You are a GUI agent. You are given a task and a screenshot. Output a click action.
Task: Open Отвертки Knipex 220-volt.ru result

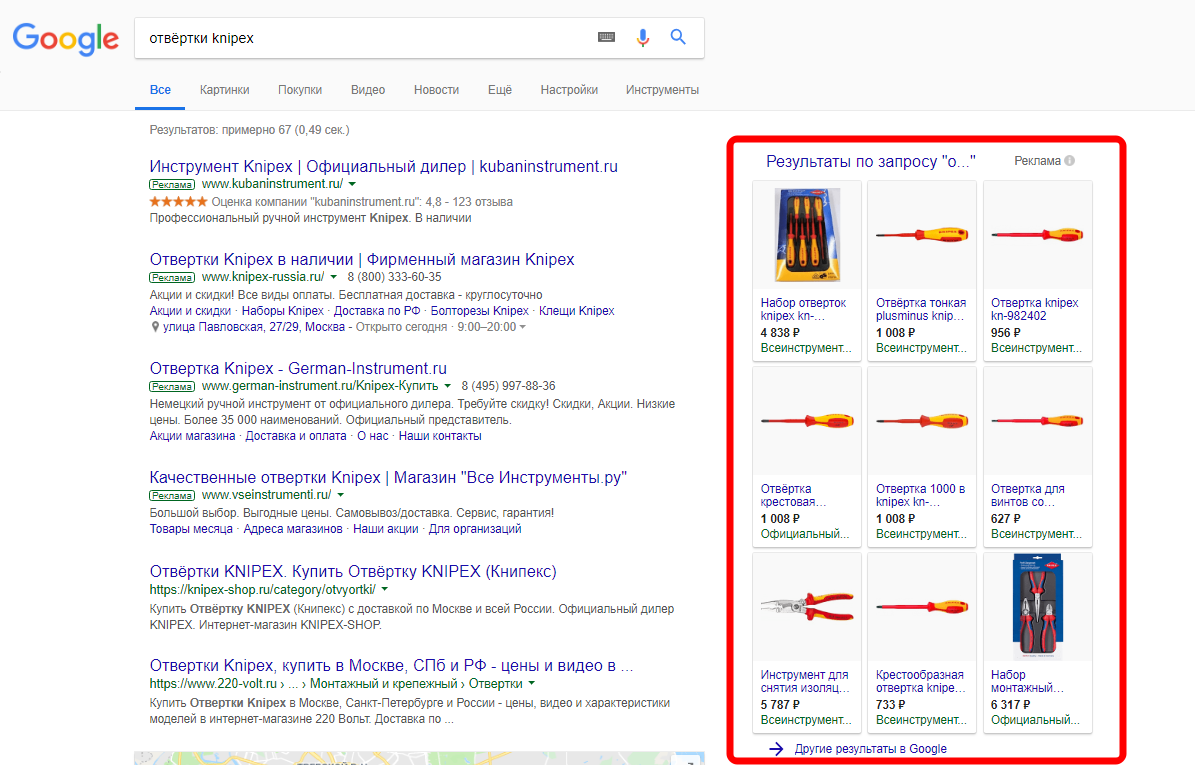coord(392,665)
